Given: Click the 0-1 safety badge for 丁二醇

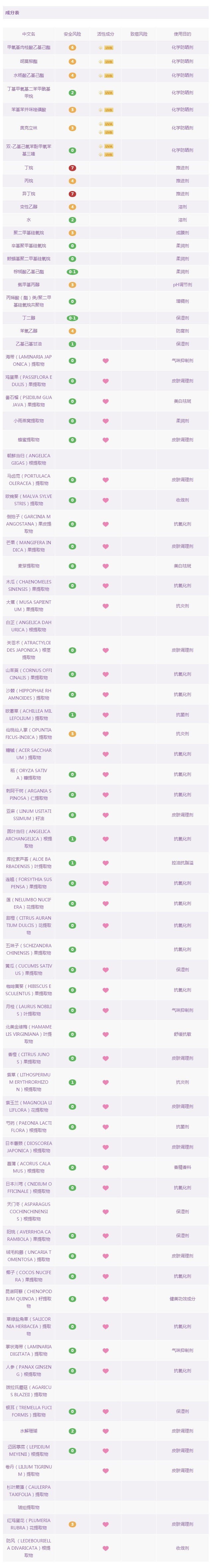Looking at the screenshot, I should 72,318.
